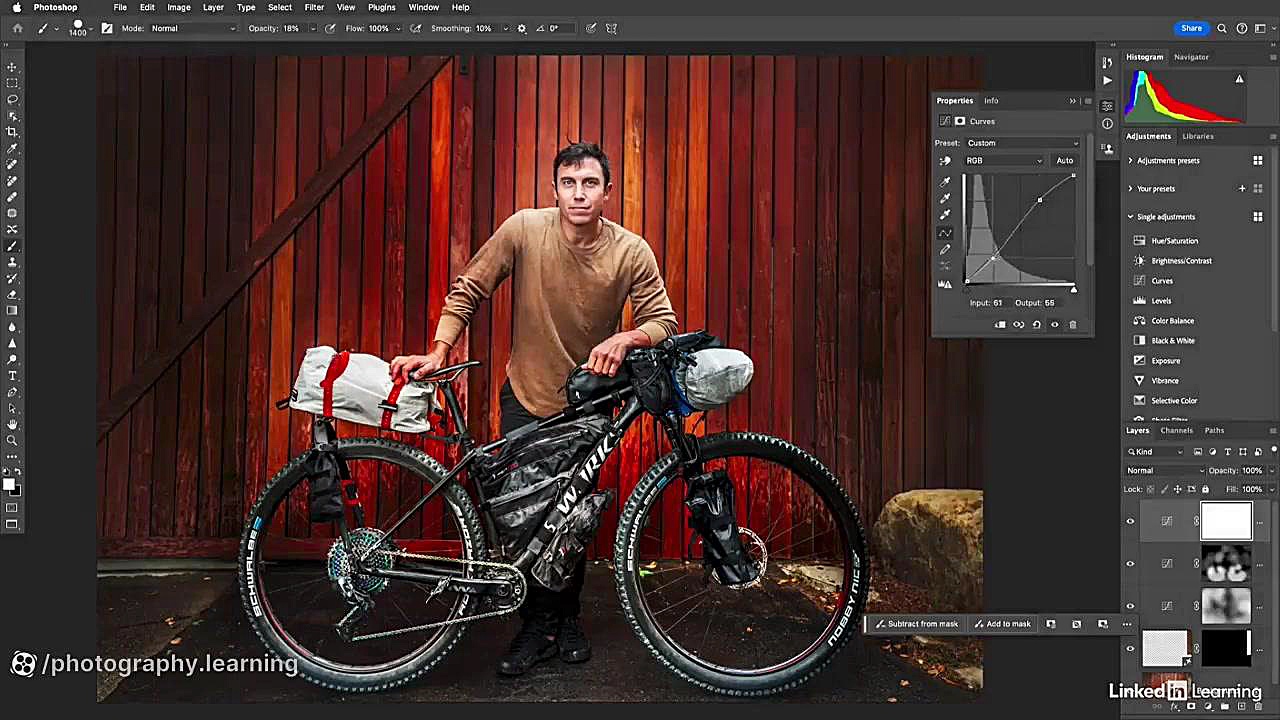Viewport: 1280px width, 720px height.
Task: Select the Crop tool
Action: click(12, 132)
